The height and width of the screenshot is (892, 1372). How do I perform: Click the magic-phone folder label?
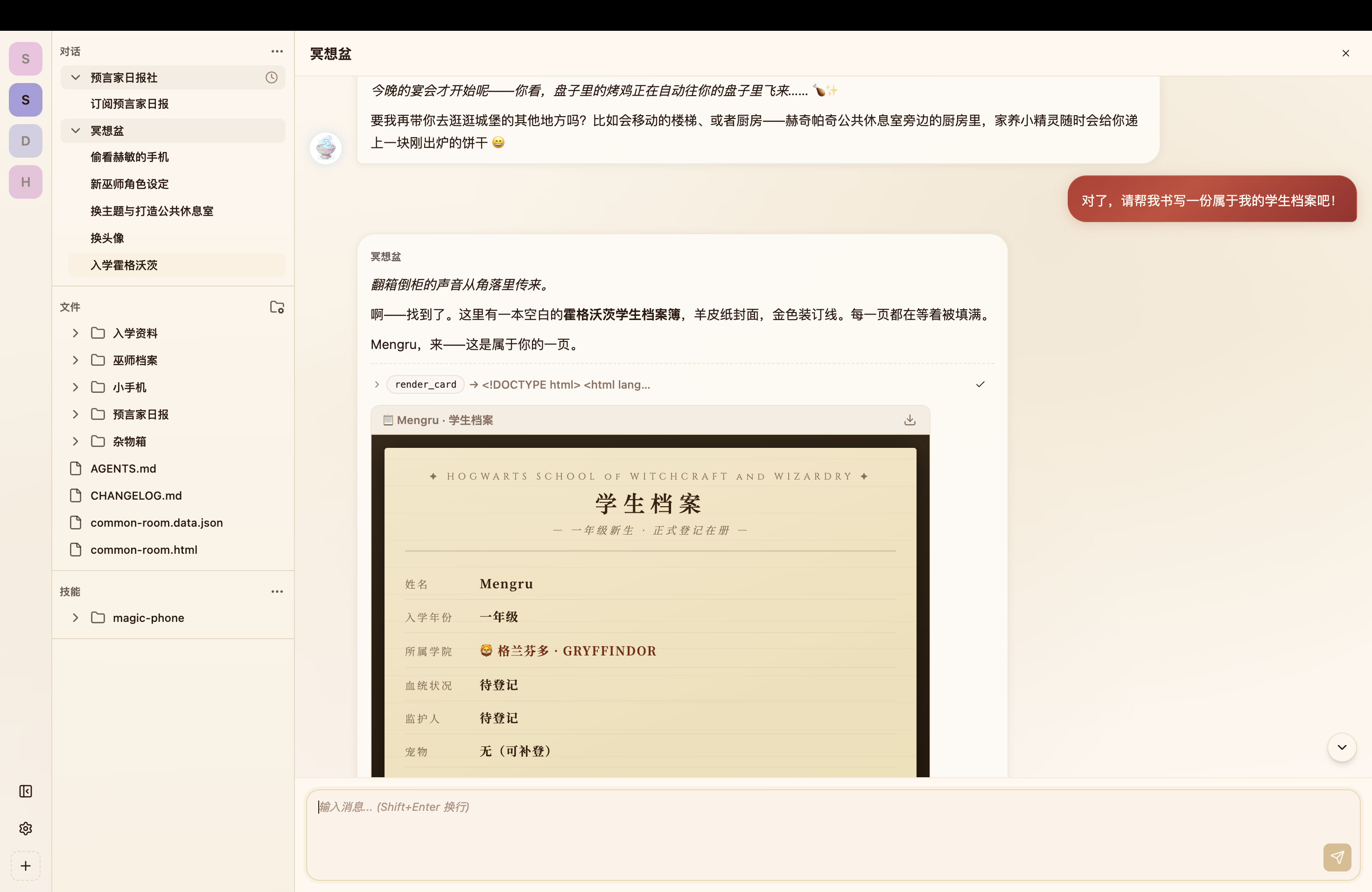[x=148, y=618]
